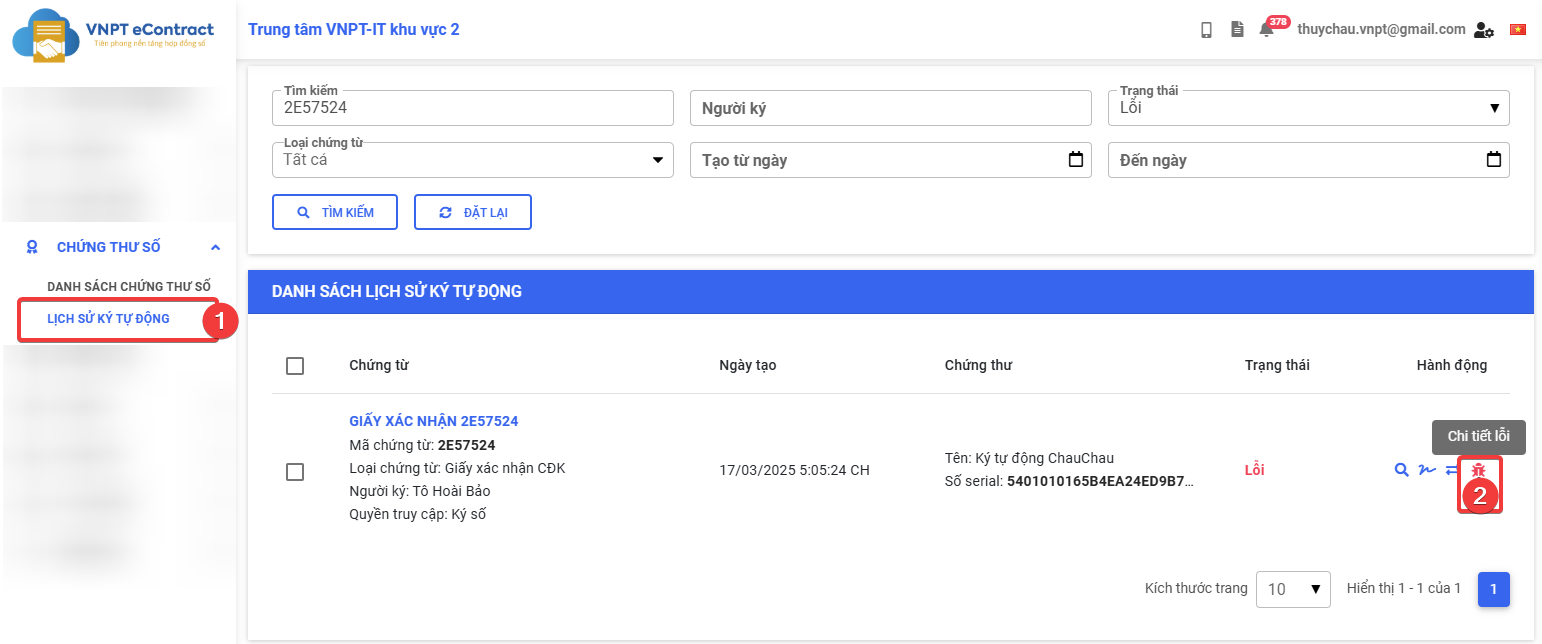Click the TÌM KIẾM button

pyautogui.click(x=335, y=212)
